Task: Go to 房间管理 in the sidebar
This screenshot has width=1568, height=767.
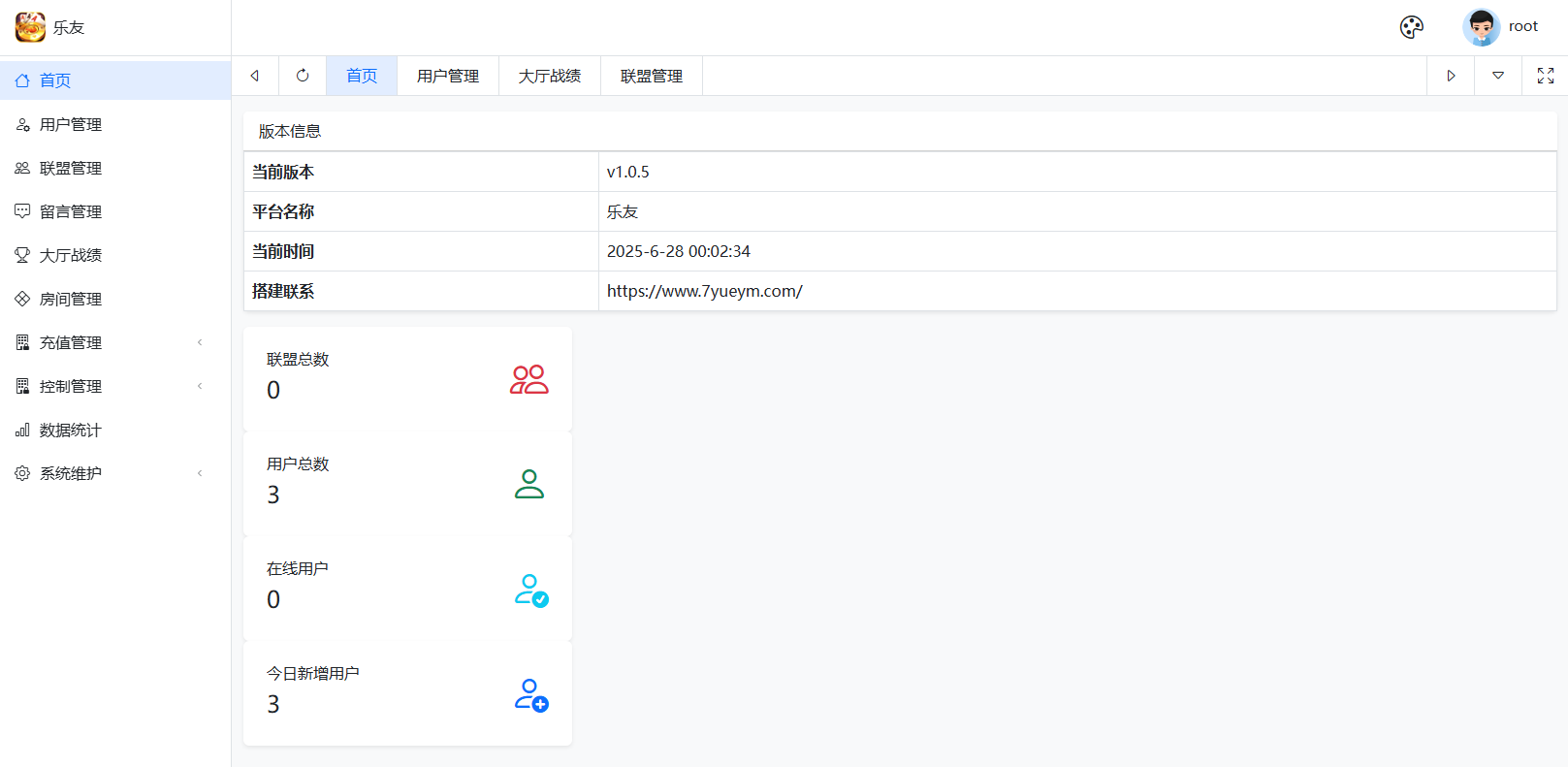Action: click(x=71, y=299)
